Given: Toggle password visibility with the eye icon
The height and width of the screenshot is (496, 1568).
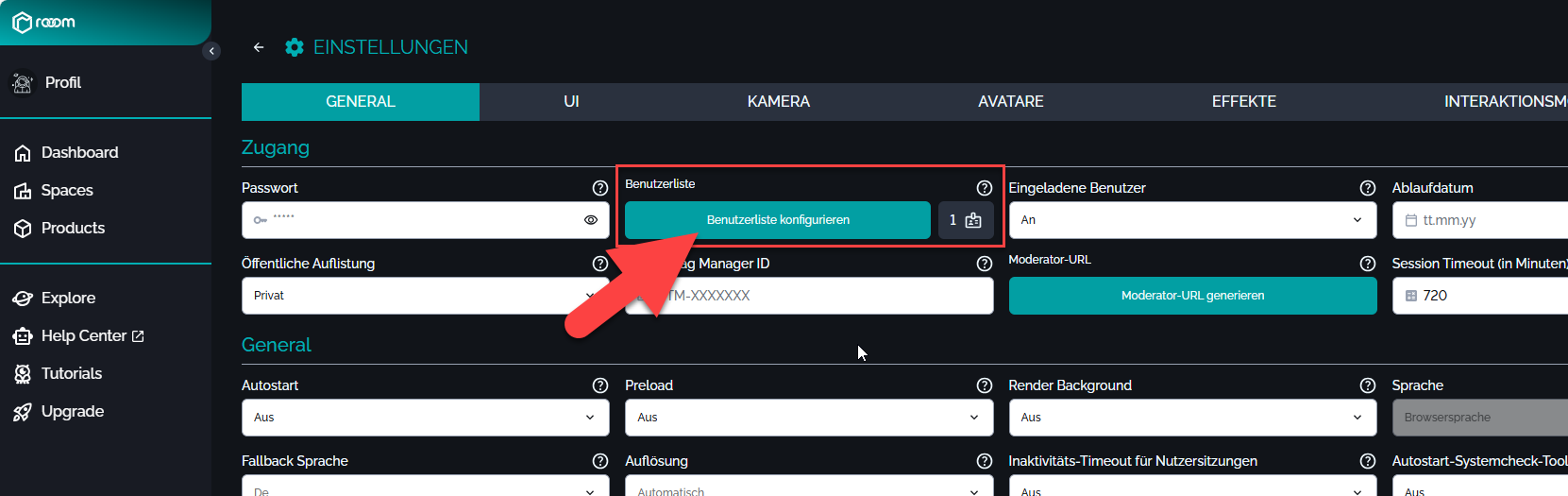Looking at the screenshot, I should (x=591, y=220).
